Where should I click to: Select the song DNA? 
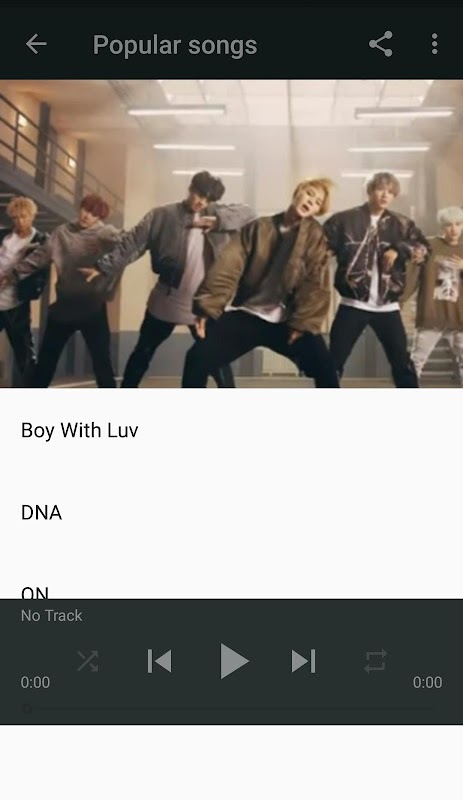tap(231, 512)
